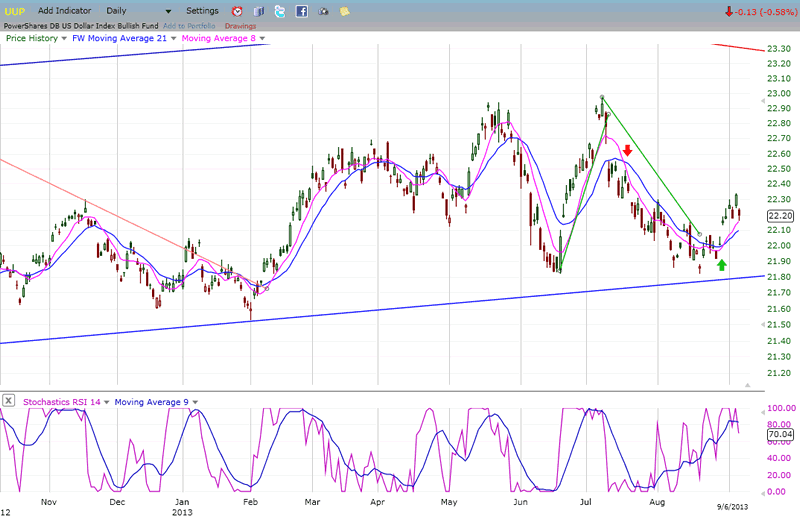This screenshot has height=516, width=800.
Task: Click the green buy arrow marker
Action: (x=721, y=266)
